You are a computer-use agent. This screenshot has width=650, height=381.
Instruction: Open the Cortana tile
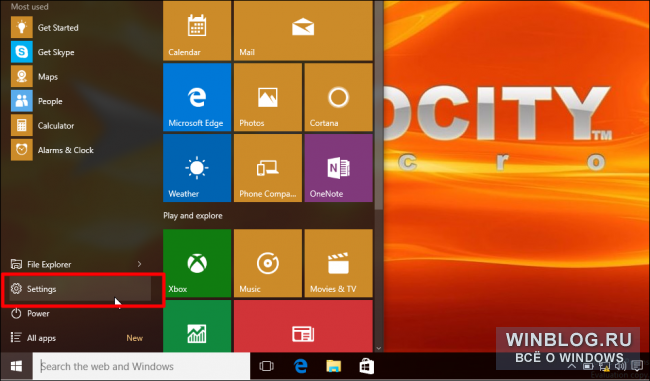click(x=339, y=97)
